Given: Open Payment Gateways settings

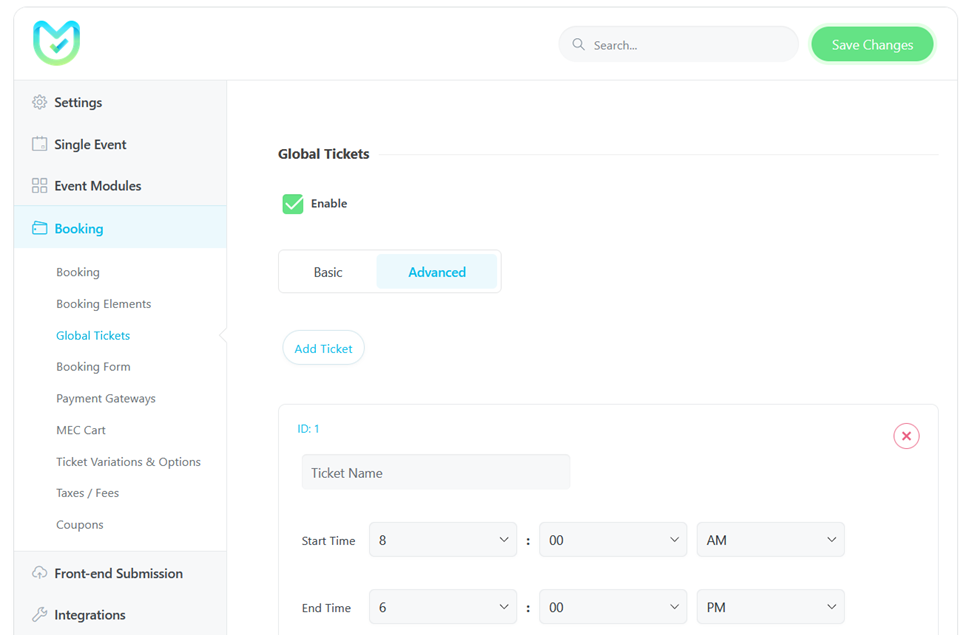Looking at the screenshot, I should click(x=106, y=398).
